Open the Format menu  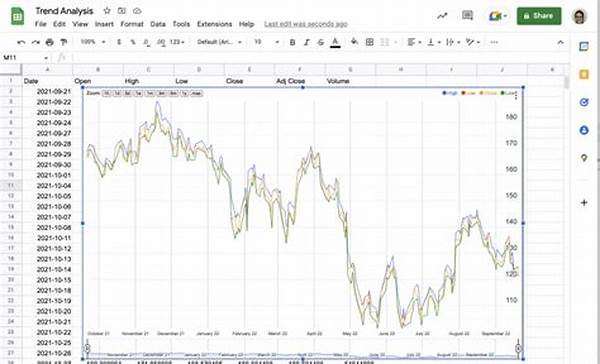(x=132, y=24)
